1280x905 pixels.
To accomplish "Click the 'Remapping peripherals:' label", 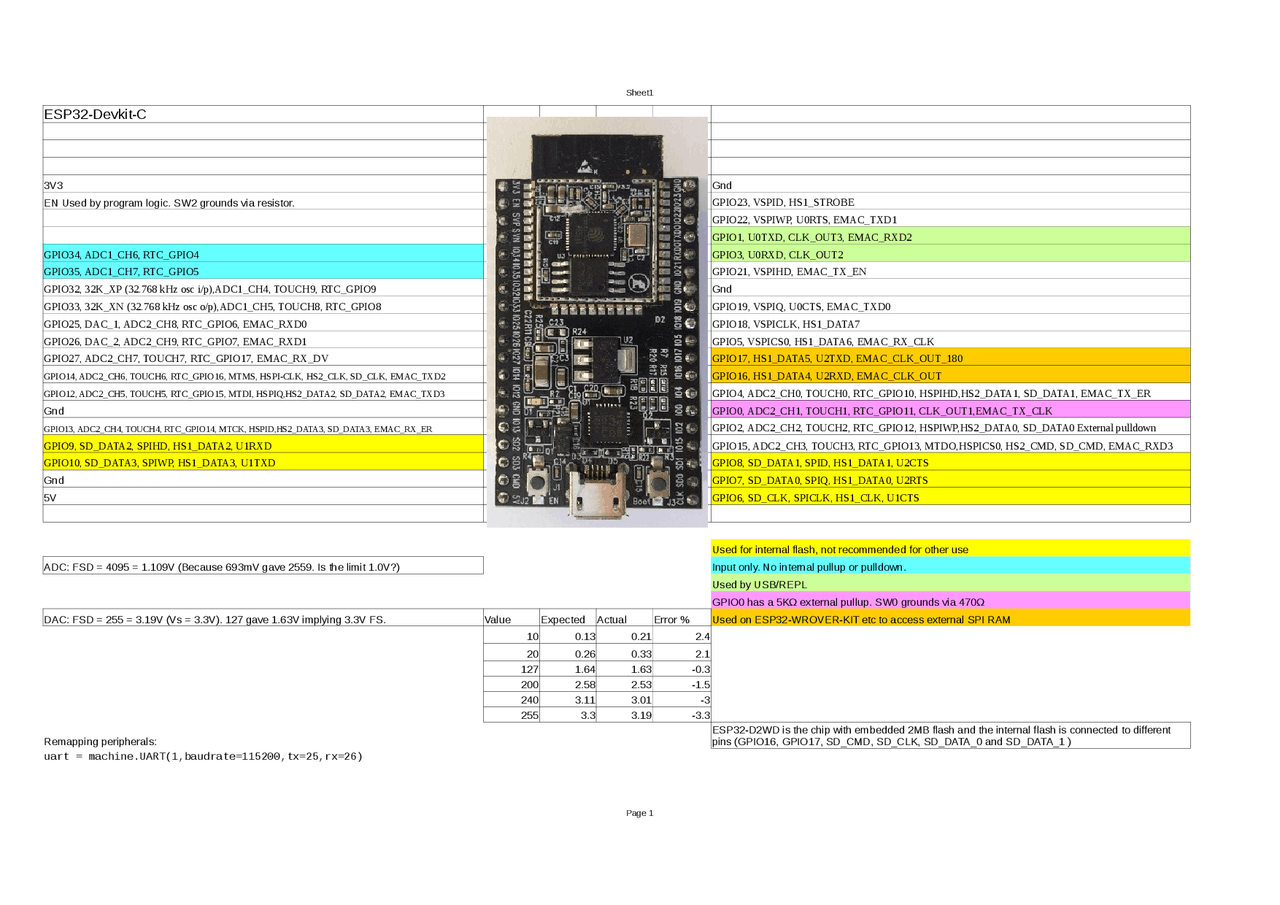I will [100, 741].
